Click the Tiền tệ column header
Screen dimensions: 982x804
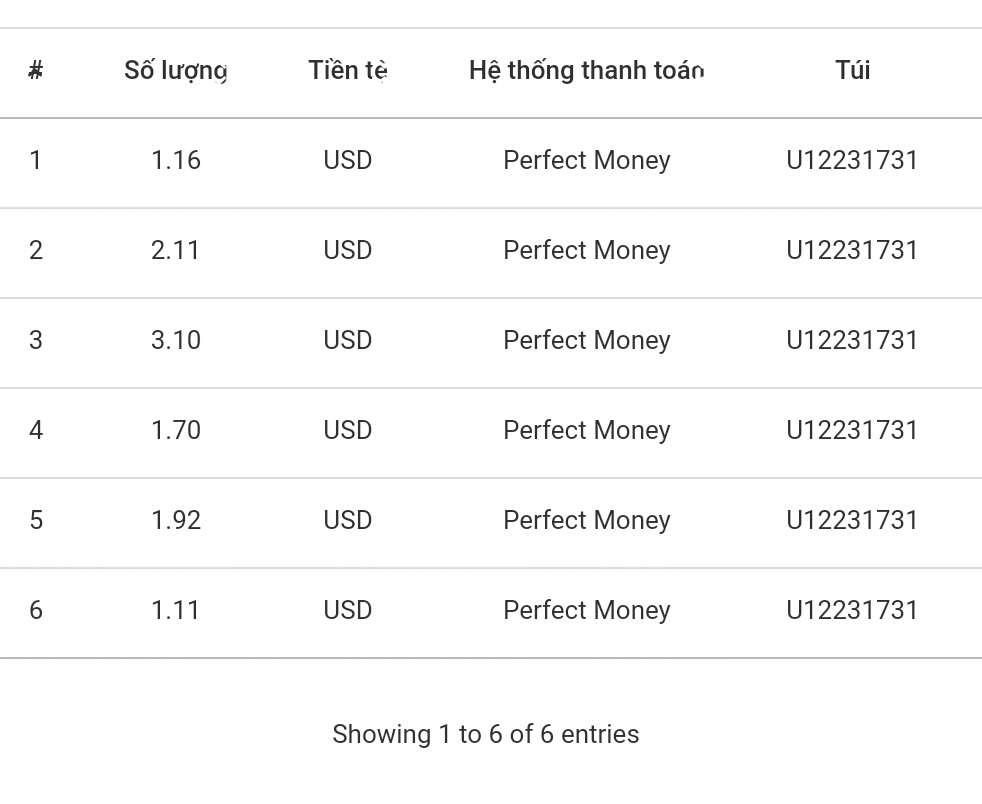tap(347, 71)
